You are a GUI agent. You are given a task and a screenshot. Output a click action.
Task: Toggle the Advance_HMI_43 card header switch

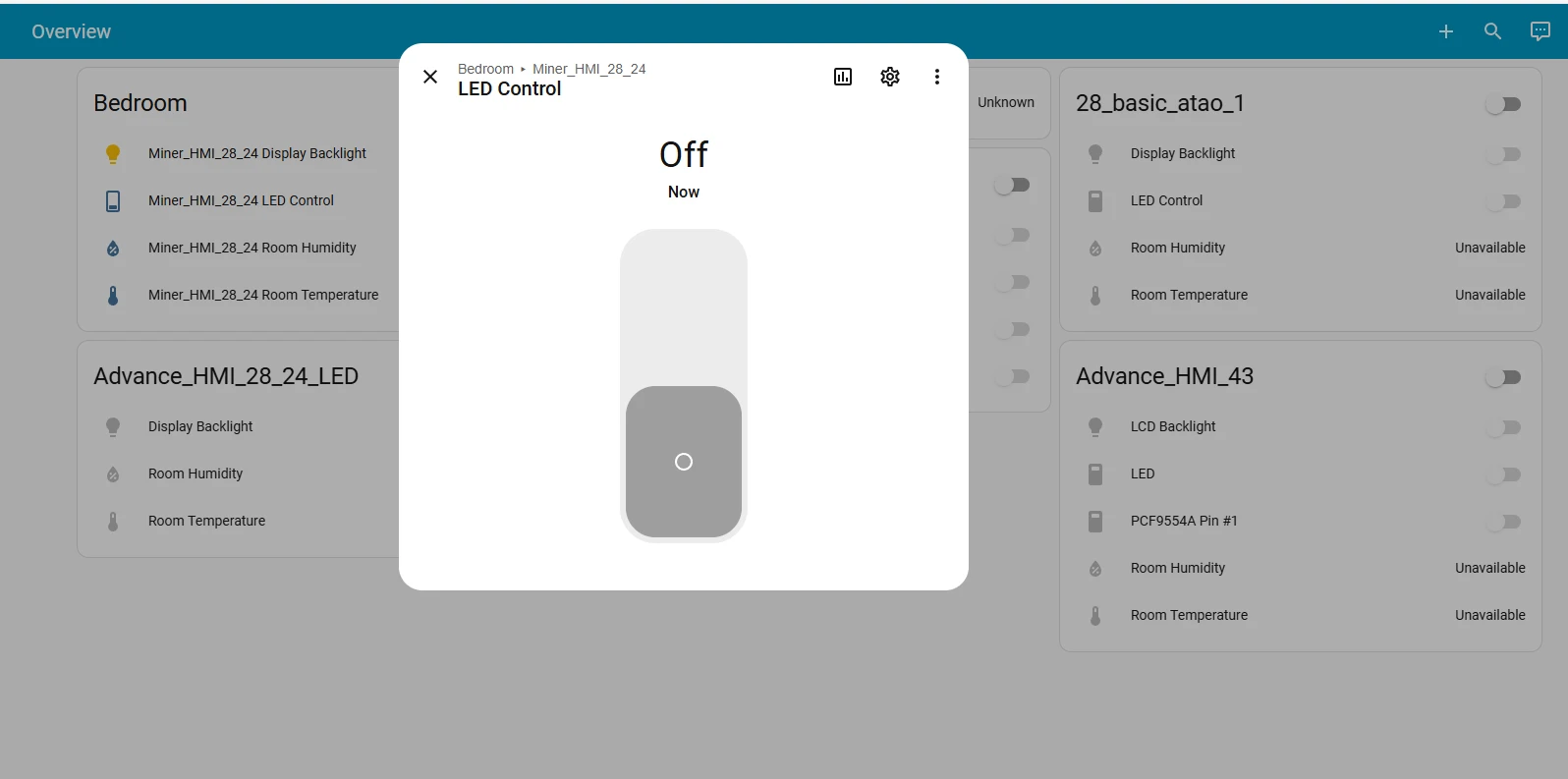click(x=1503, y=377)
